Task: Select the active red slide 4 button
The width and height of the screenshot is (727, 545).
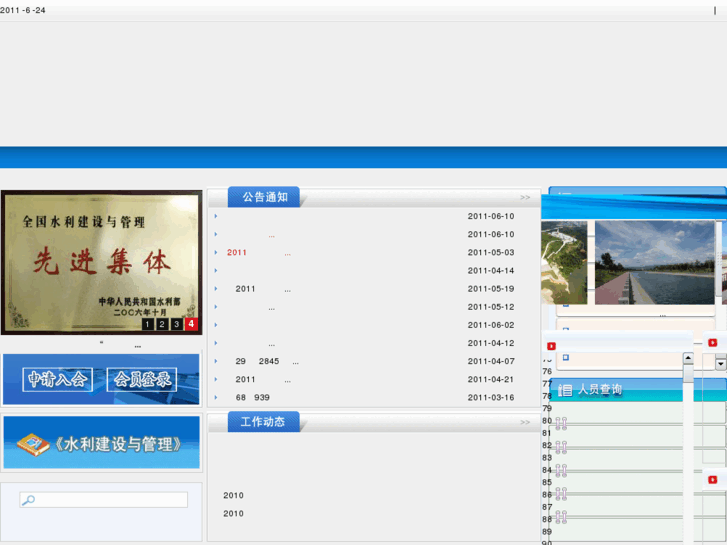Action: (x=191, y=324)
